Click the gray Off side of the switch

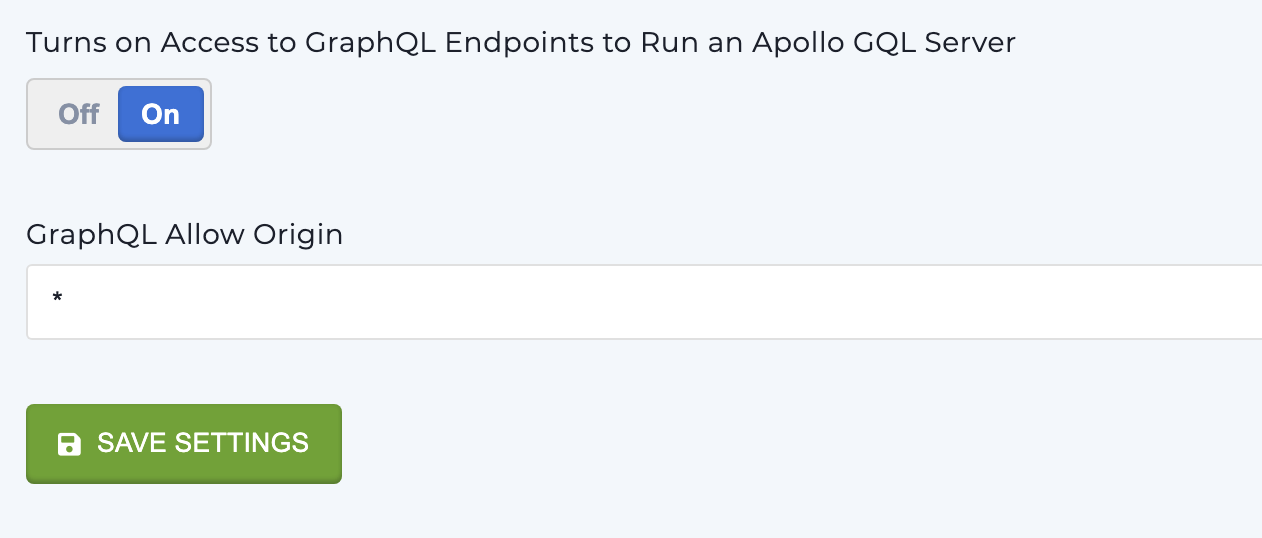tap(78, 114)
